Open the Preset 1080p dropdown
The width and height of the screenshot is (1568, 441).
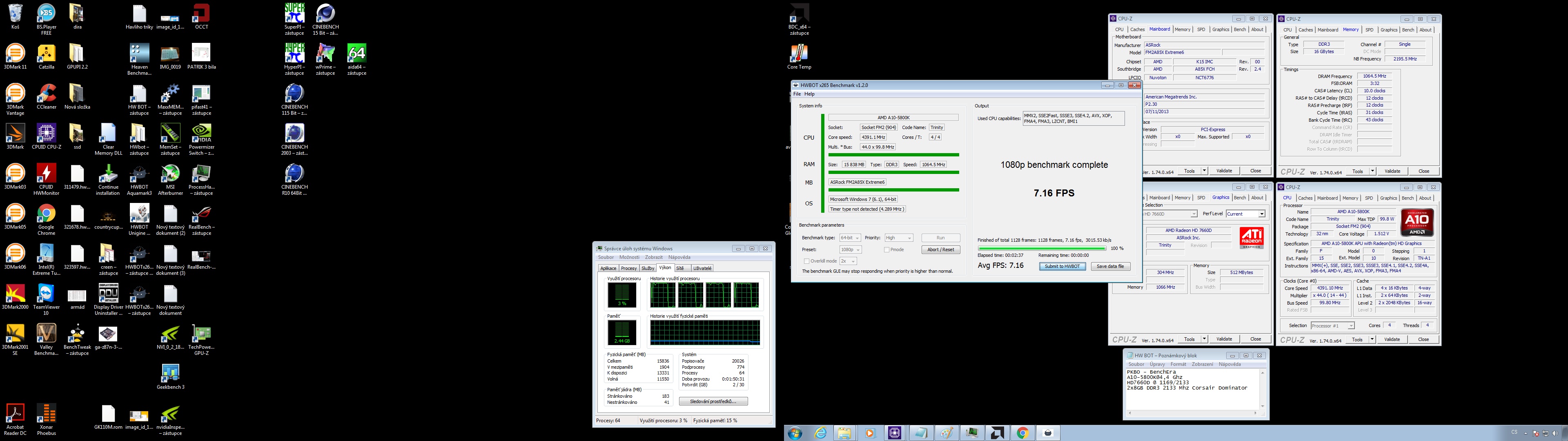pos(851,250)
